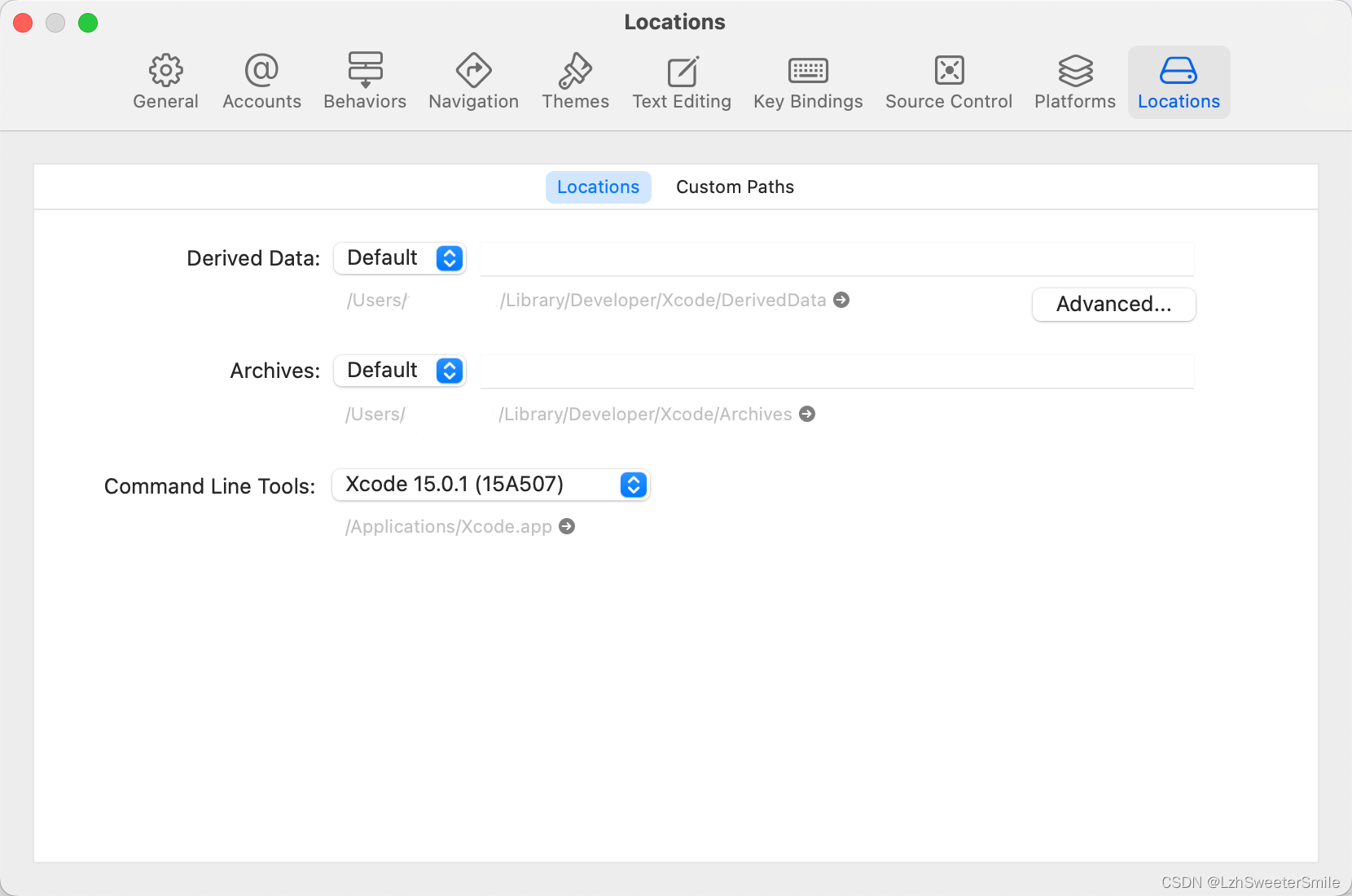Screen dimensions: 1352x896
Task: Open the Derived Data location dropdown
Action: (x=399, y=258)
